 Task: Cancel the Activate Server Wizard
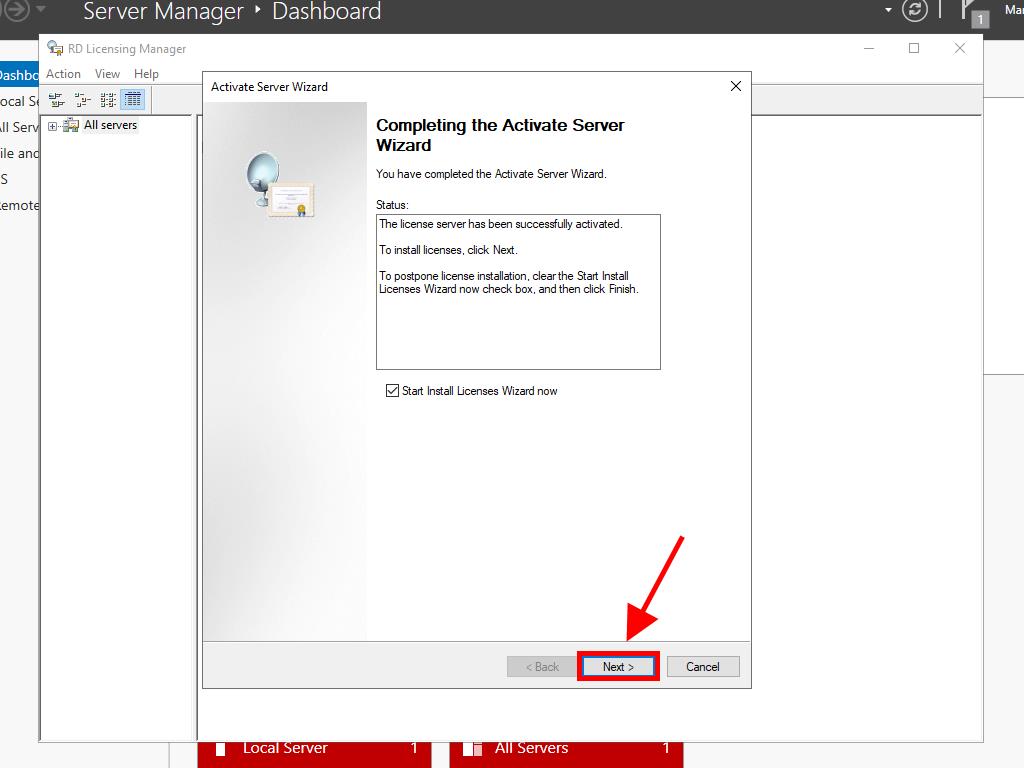pyautogui.click(x=703, y=667)
